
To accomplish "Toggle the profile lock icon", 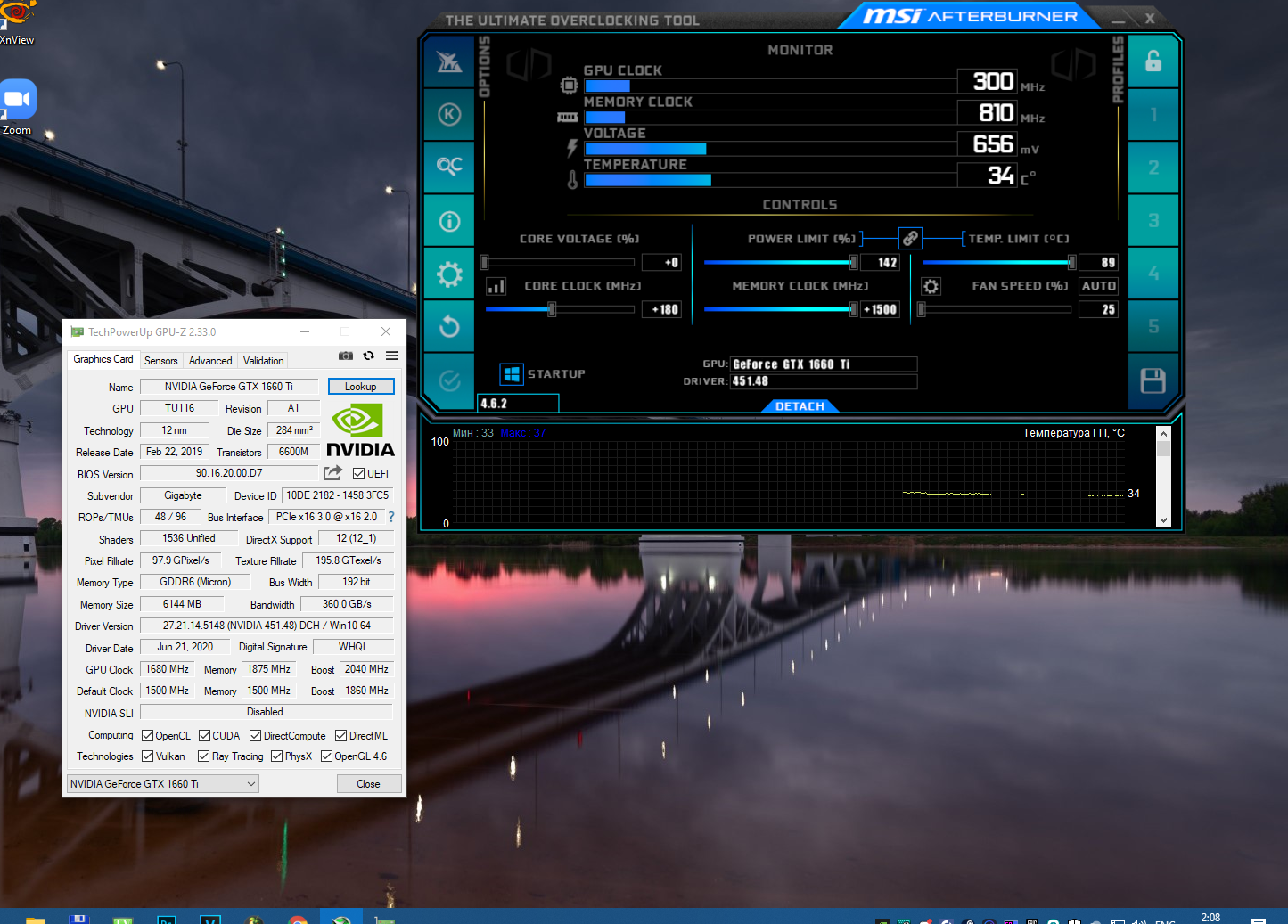I will click(x=1153, y=61).
